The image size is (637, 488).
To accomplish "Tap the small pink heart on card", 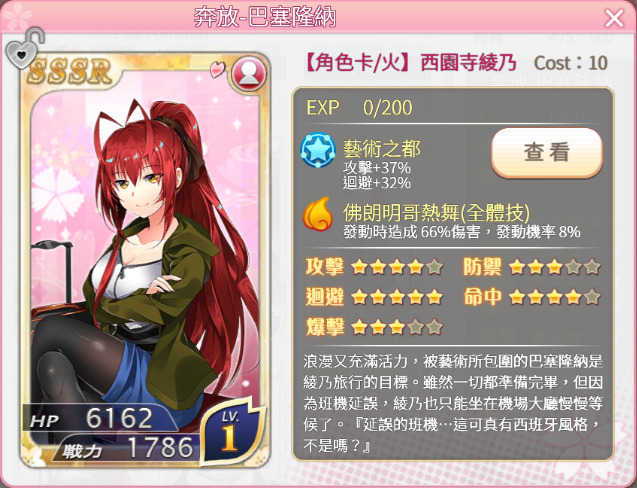I will click(x=217, y=69).
